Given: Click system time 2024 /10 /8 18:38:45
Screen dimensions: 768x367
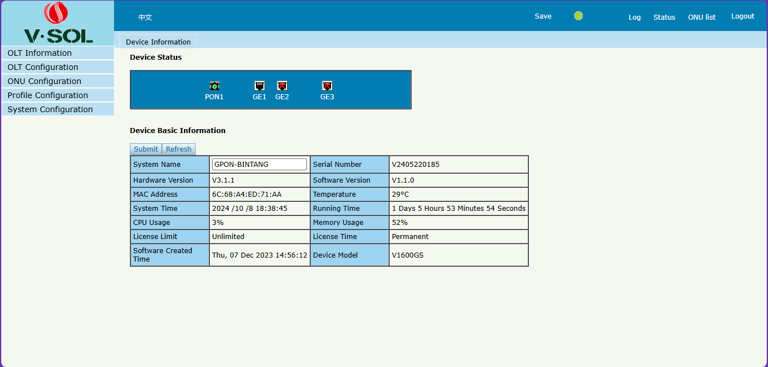Looking at the screenshot, I should tap(250, 208).
